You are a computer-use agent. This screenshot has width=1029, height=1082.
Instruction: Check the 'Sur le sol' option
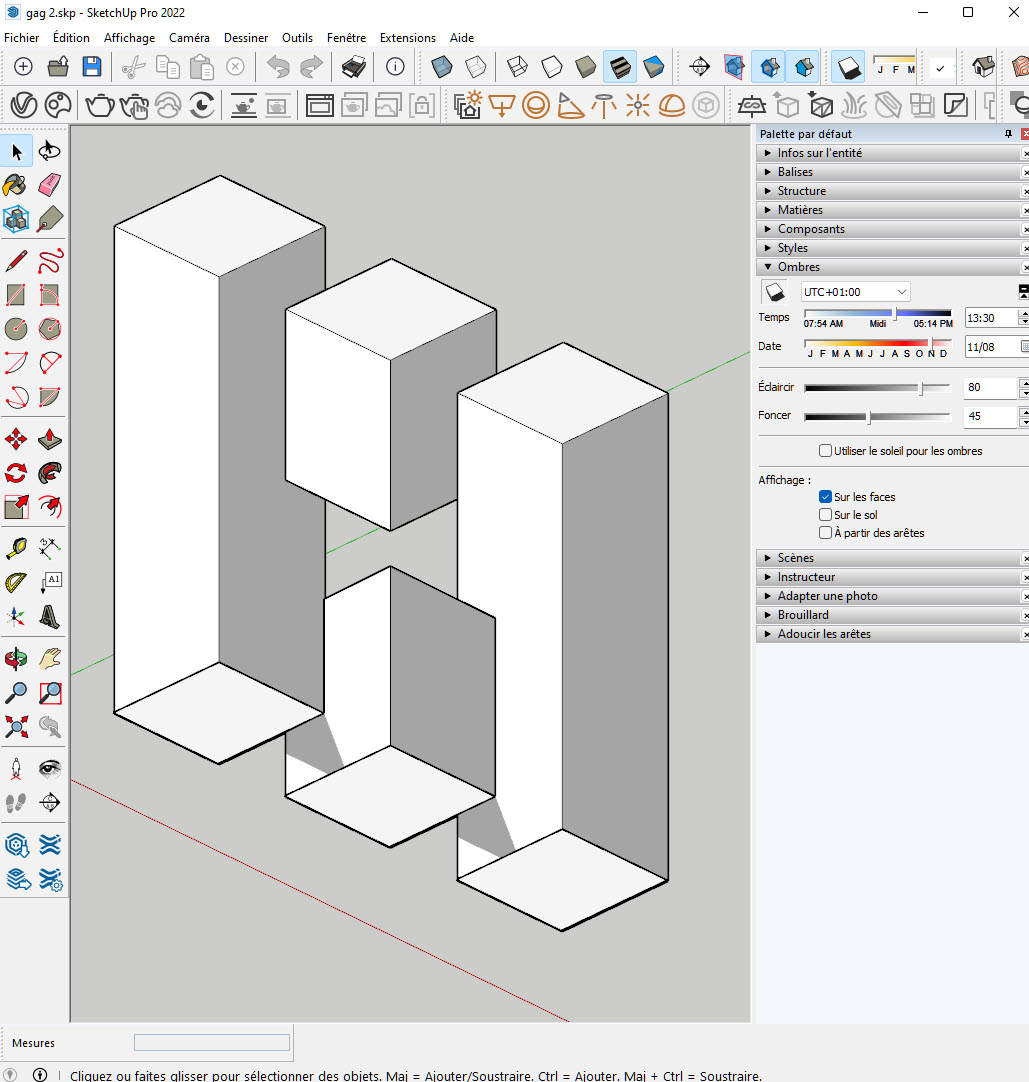click(825, 515)
